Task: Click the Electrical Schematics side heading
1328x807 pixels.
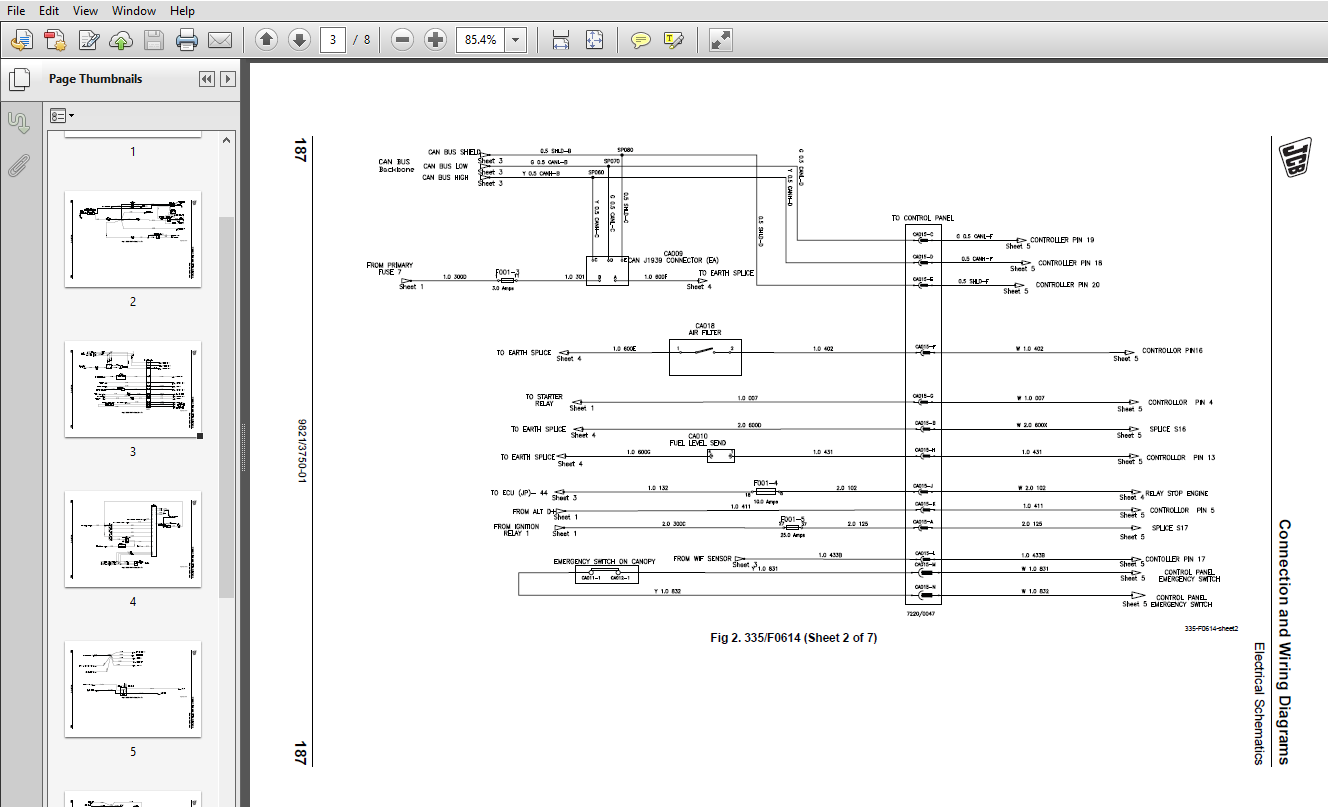Action: [1260, 703]
